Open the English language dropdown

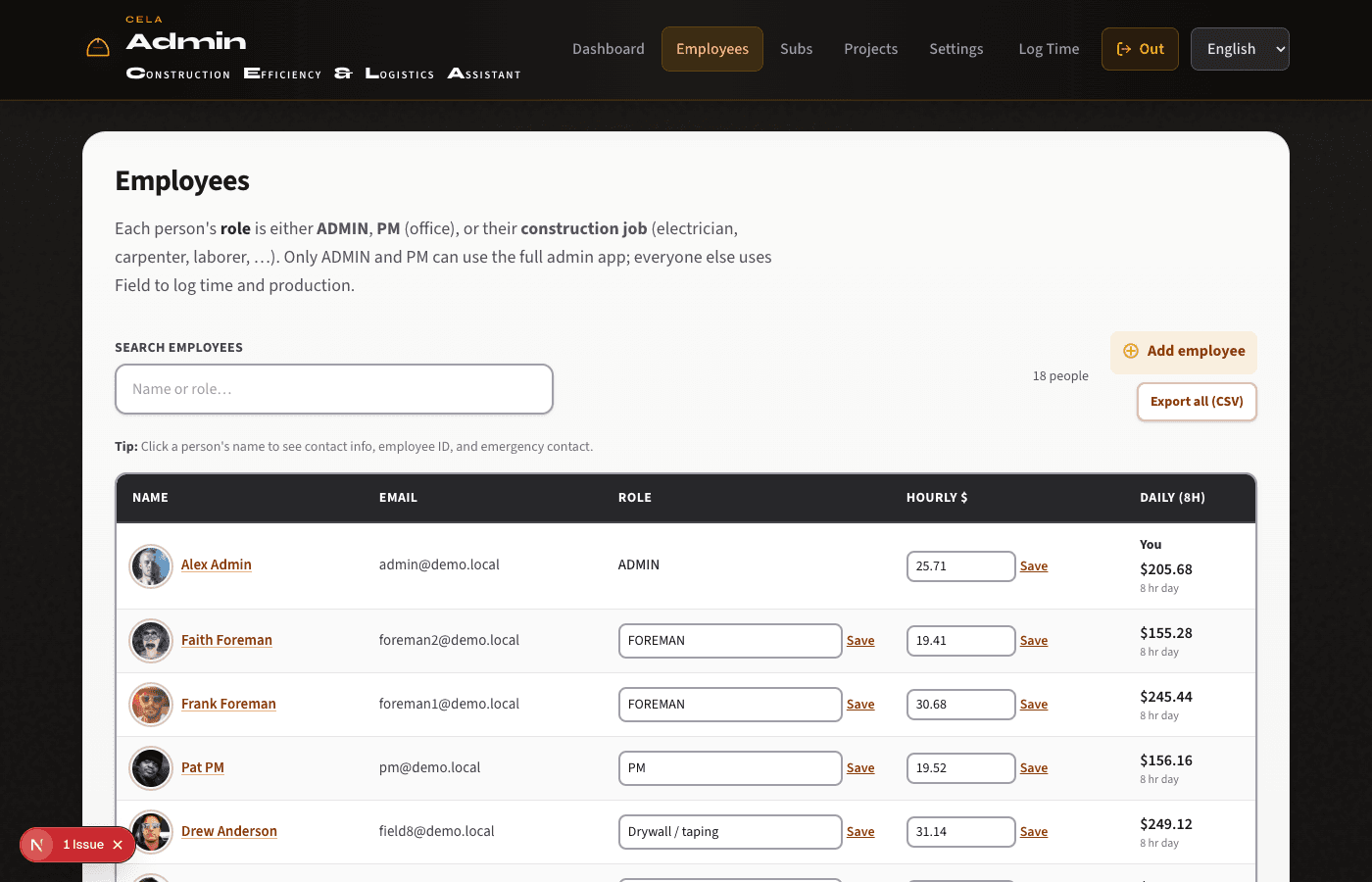pyautogui.click(x=1240, y=48)
